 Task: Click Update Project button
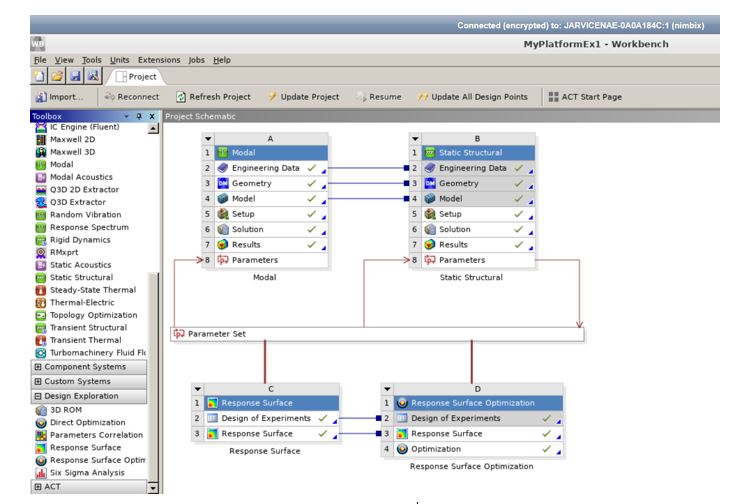(x=304, y=97)
